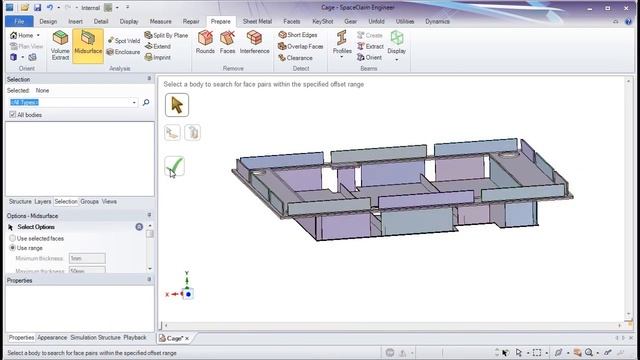Screen dimensions: 640x360
Task: Collapse the Options - Midsurface panel pin
Action: 149,215
